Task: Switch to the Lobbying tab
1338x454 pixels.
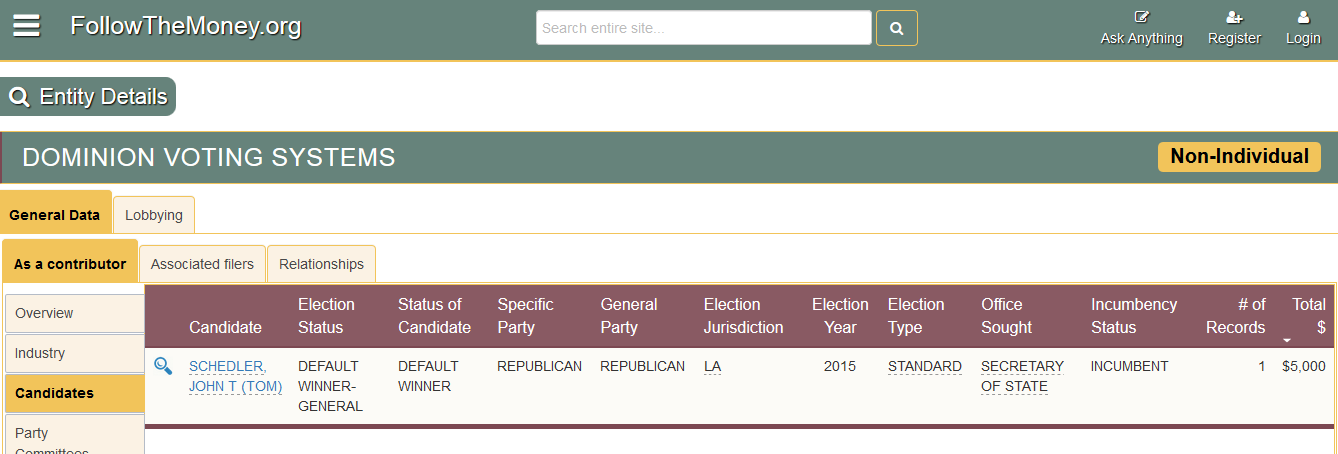Action: (154, 215)
